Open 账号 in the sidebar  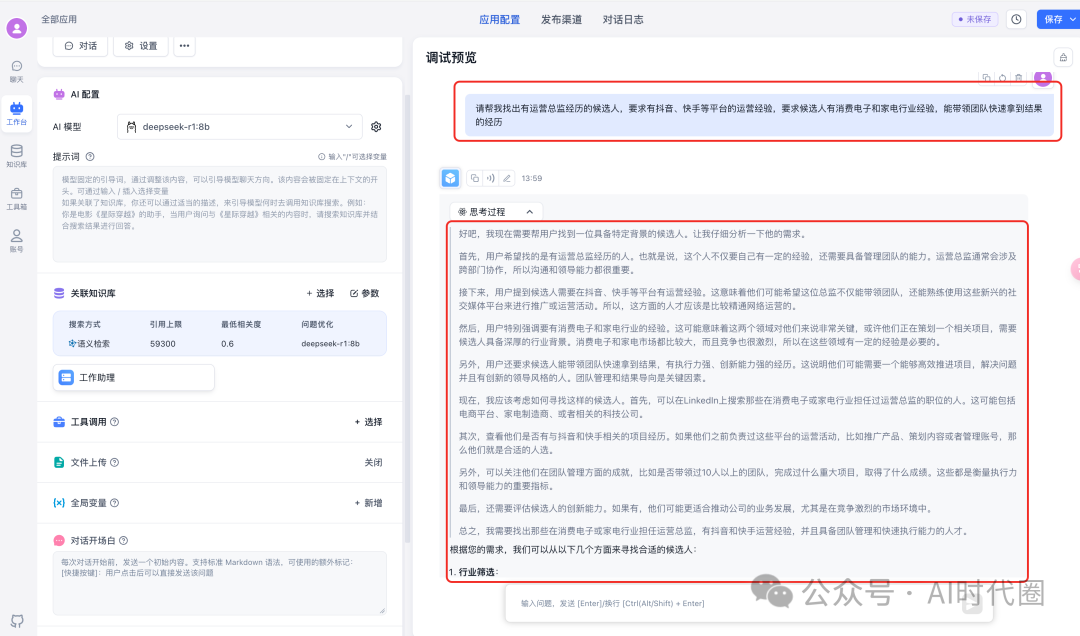point(17,240)
